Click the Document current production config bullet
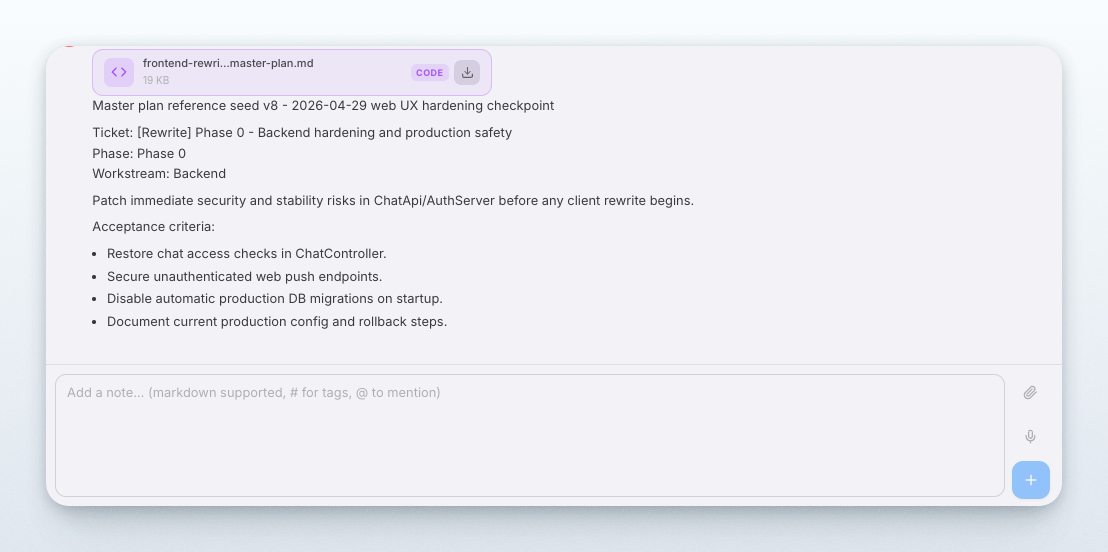This screenshot has width=1108, height=552. 277,321
